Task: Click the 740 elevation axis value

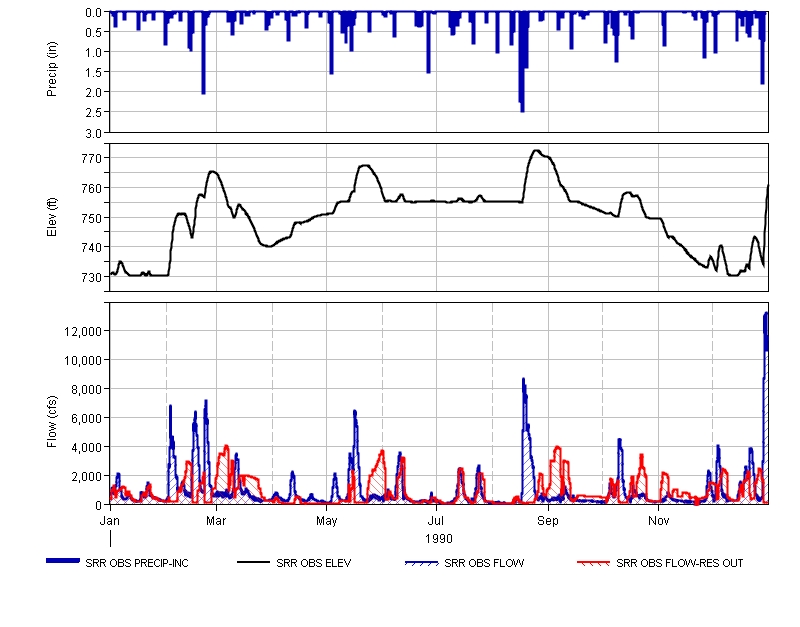Action: click(92, 247)
